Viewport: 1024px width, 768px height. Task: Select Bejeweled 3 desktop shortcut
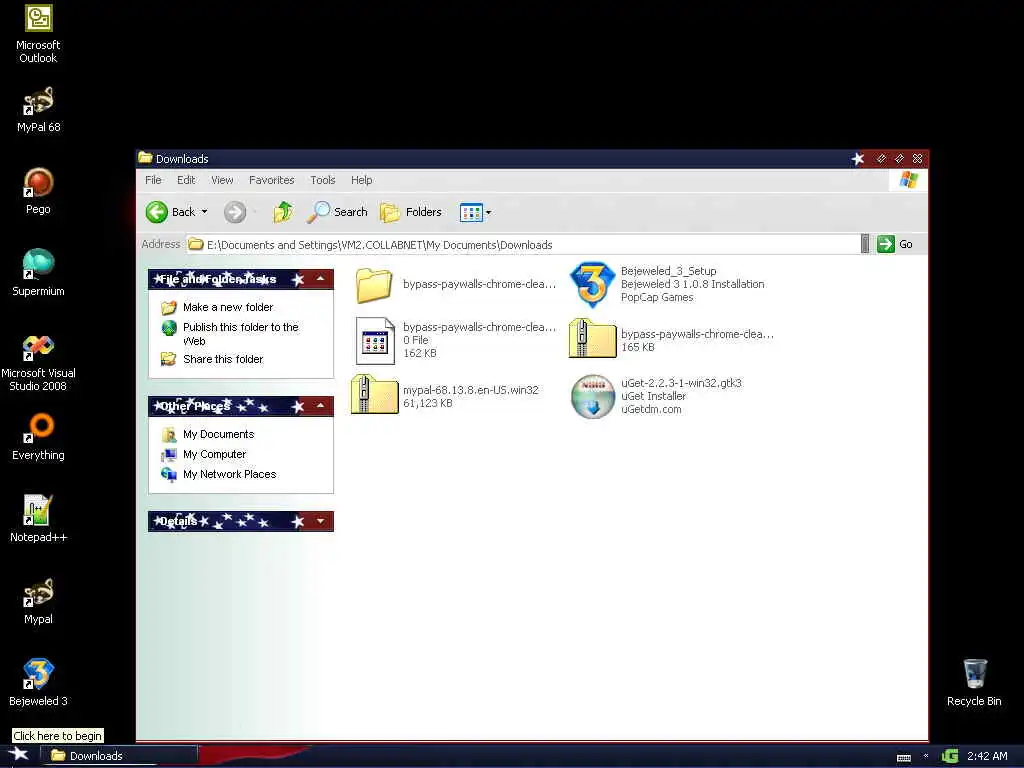tap(38, 683)
